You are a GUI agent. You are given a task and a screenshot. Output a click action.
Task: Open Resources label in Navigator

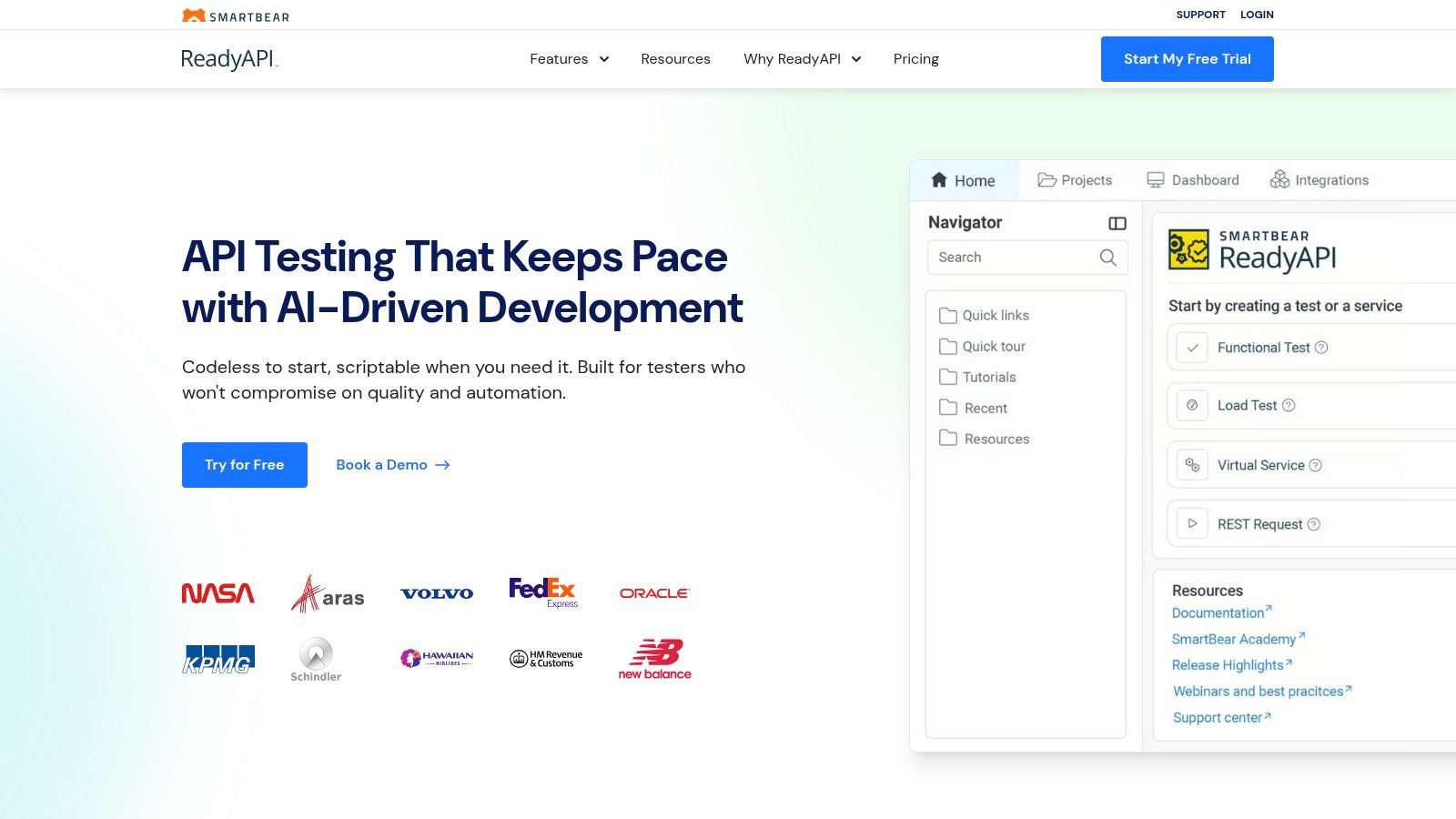(996, 440)
